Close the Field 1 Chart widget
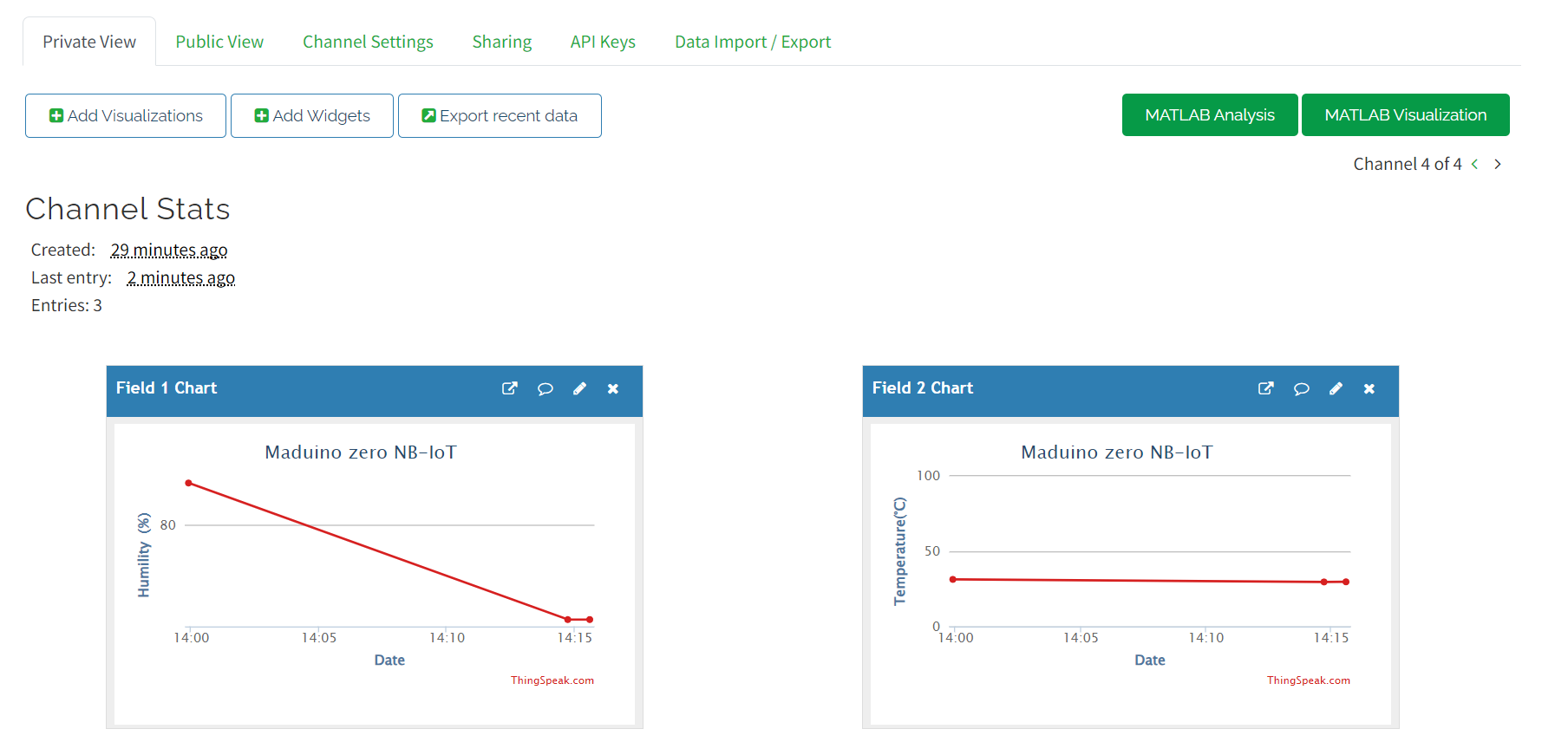Image resolution: width=1568 pixels, height=755 pixels. pos(613,388)
